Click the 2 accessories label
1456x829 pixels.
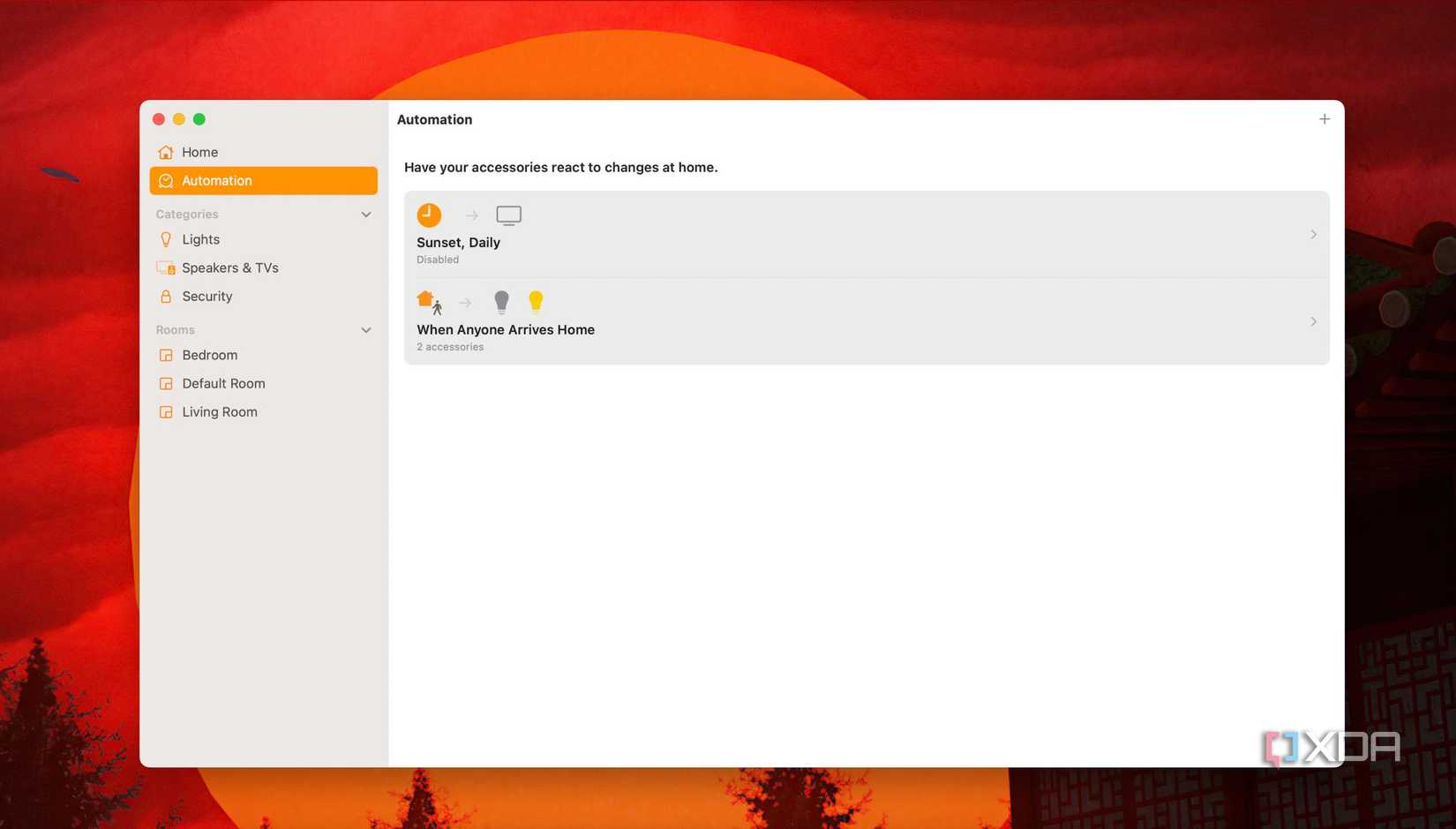(450, 347)
